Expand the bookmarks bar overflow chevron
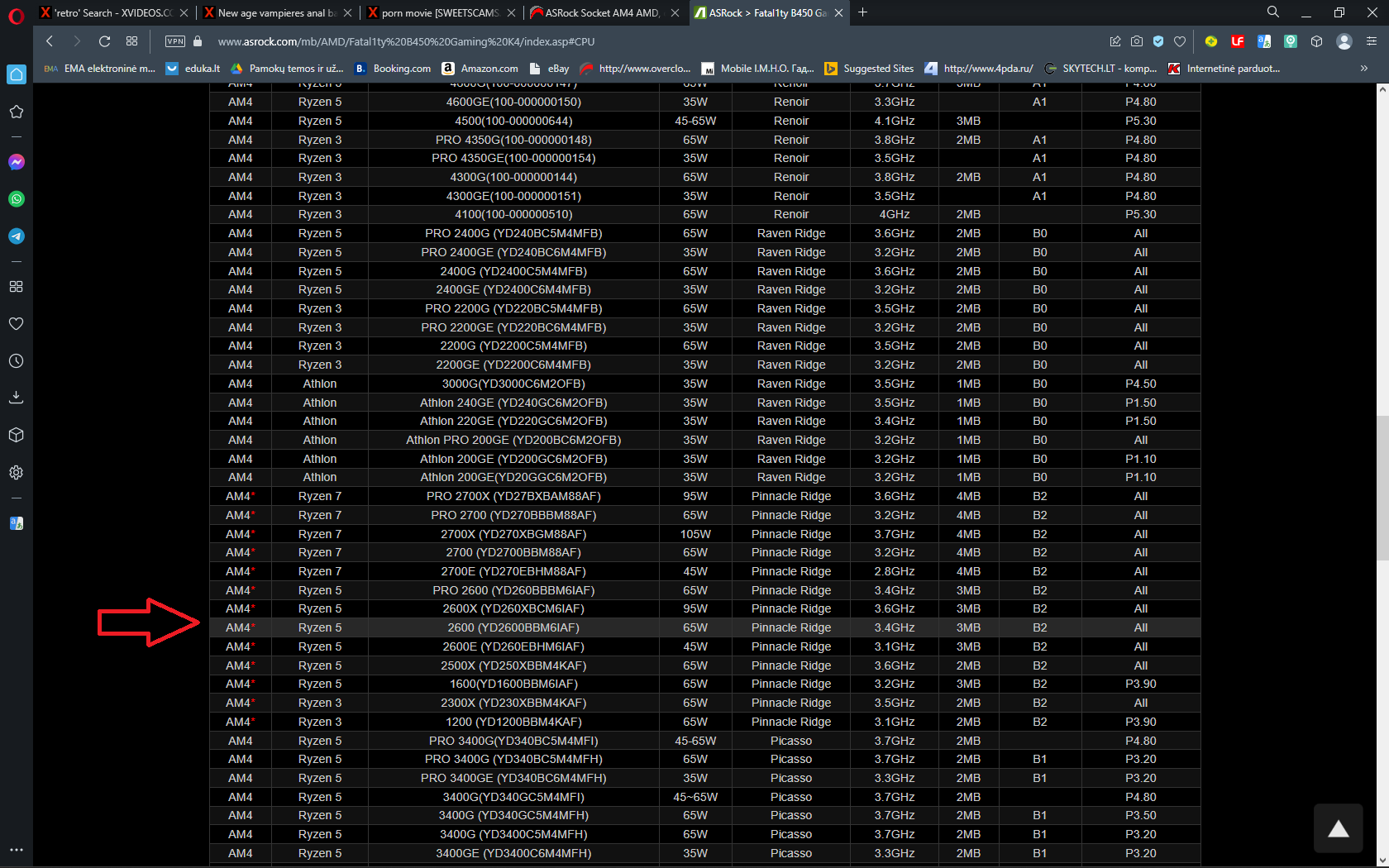The image size is (1389, 868). 1364,69
